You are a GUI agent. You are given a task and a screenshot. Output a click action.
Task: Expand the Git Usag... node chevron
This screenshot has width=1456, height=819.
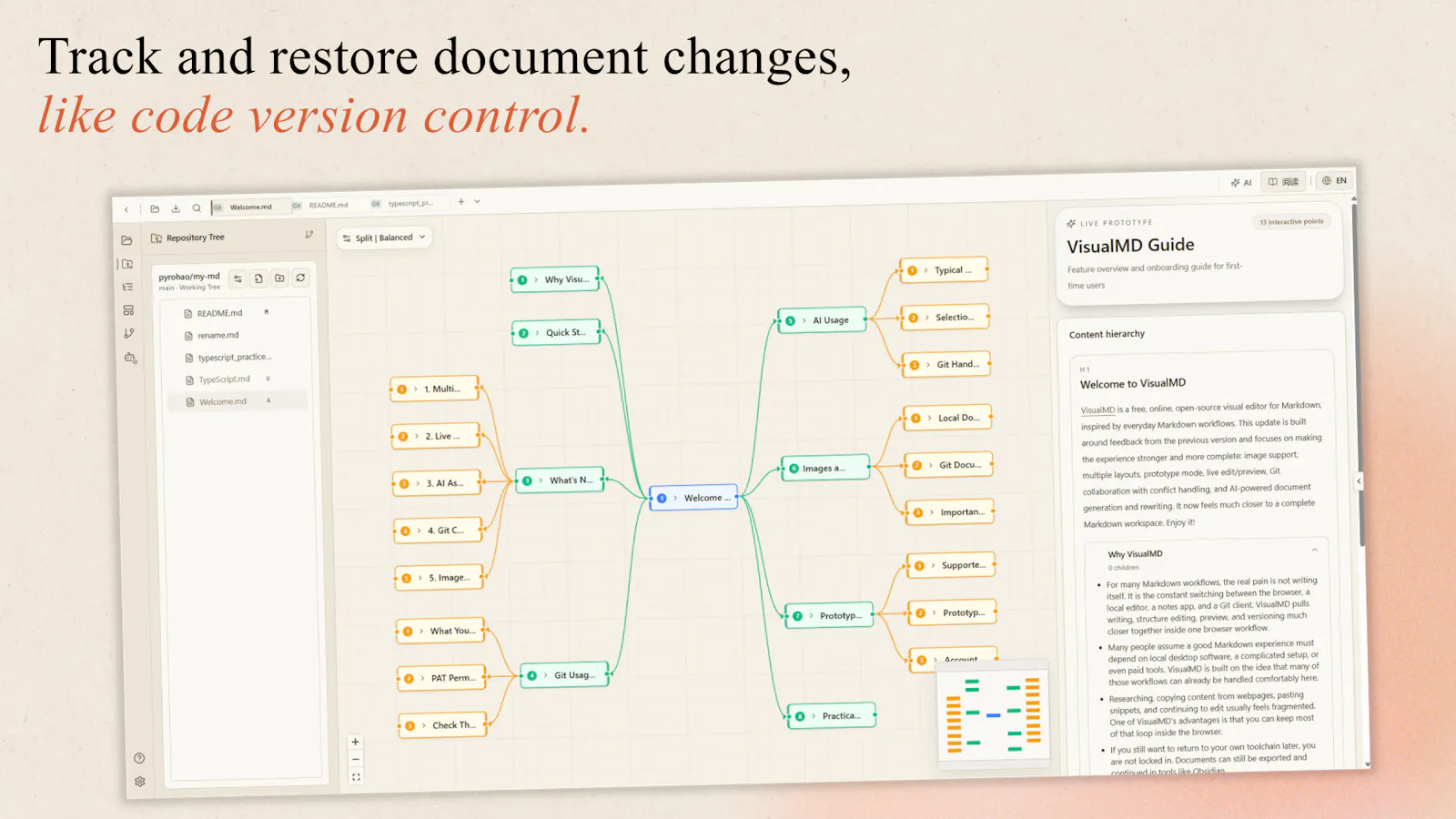(546, 675)
